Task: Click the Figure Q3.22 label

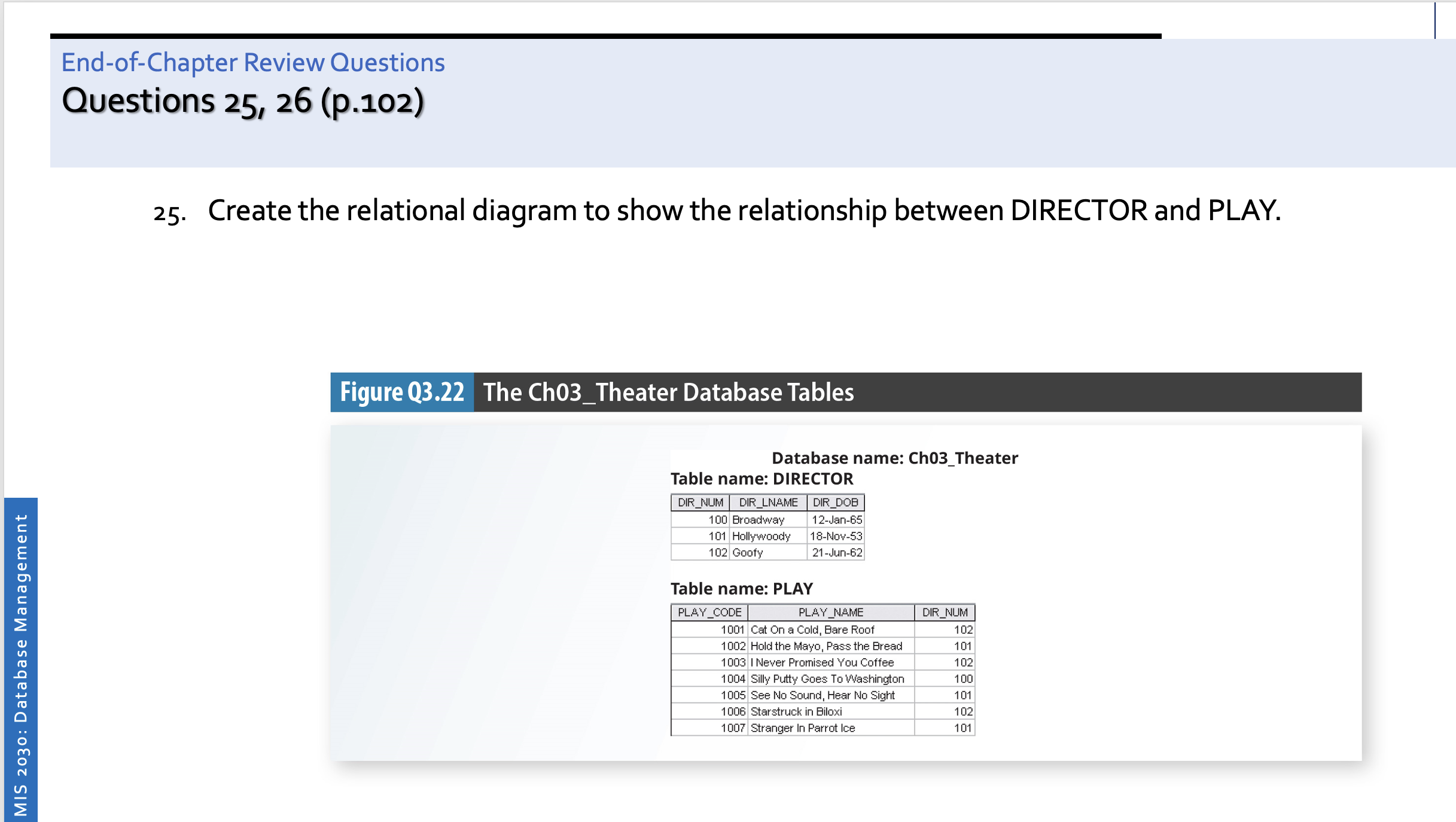Action: (x=402, y=392)
